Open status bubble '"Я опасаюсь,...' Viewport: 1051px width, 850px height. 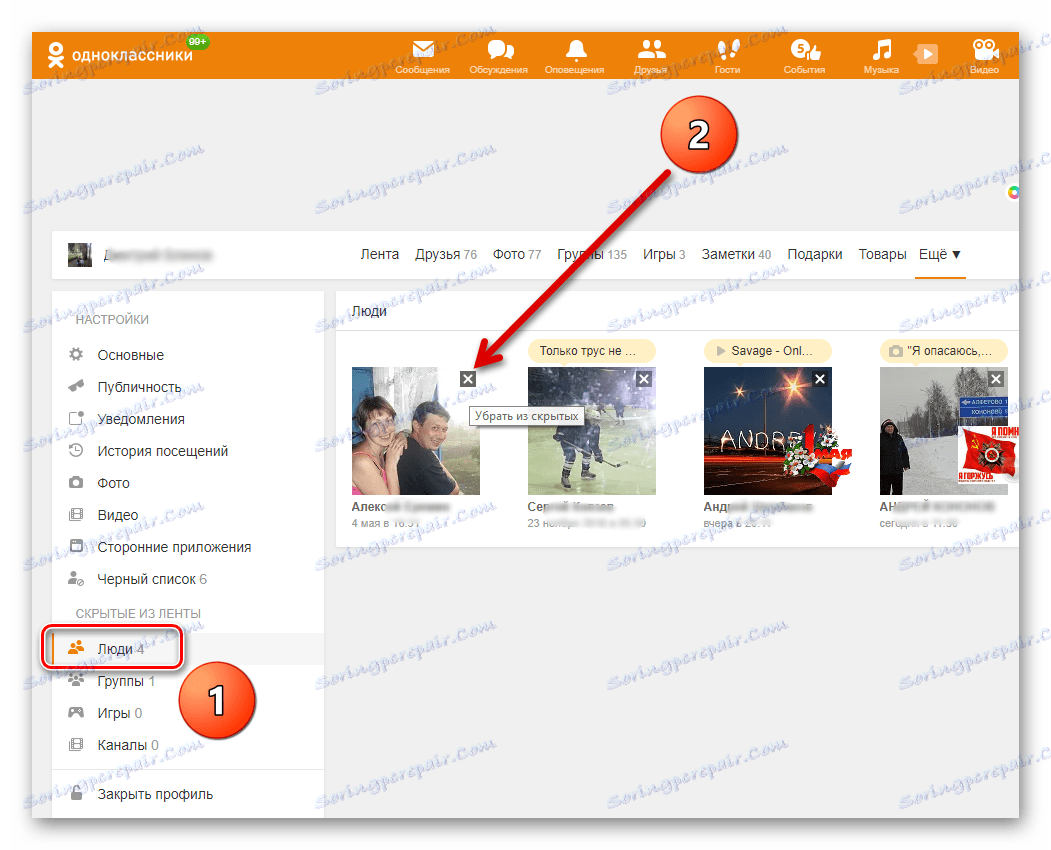coord(944,351)
